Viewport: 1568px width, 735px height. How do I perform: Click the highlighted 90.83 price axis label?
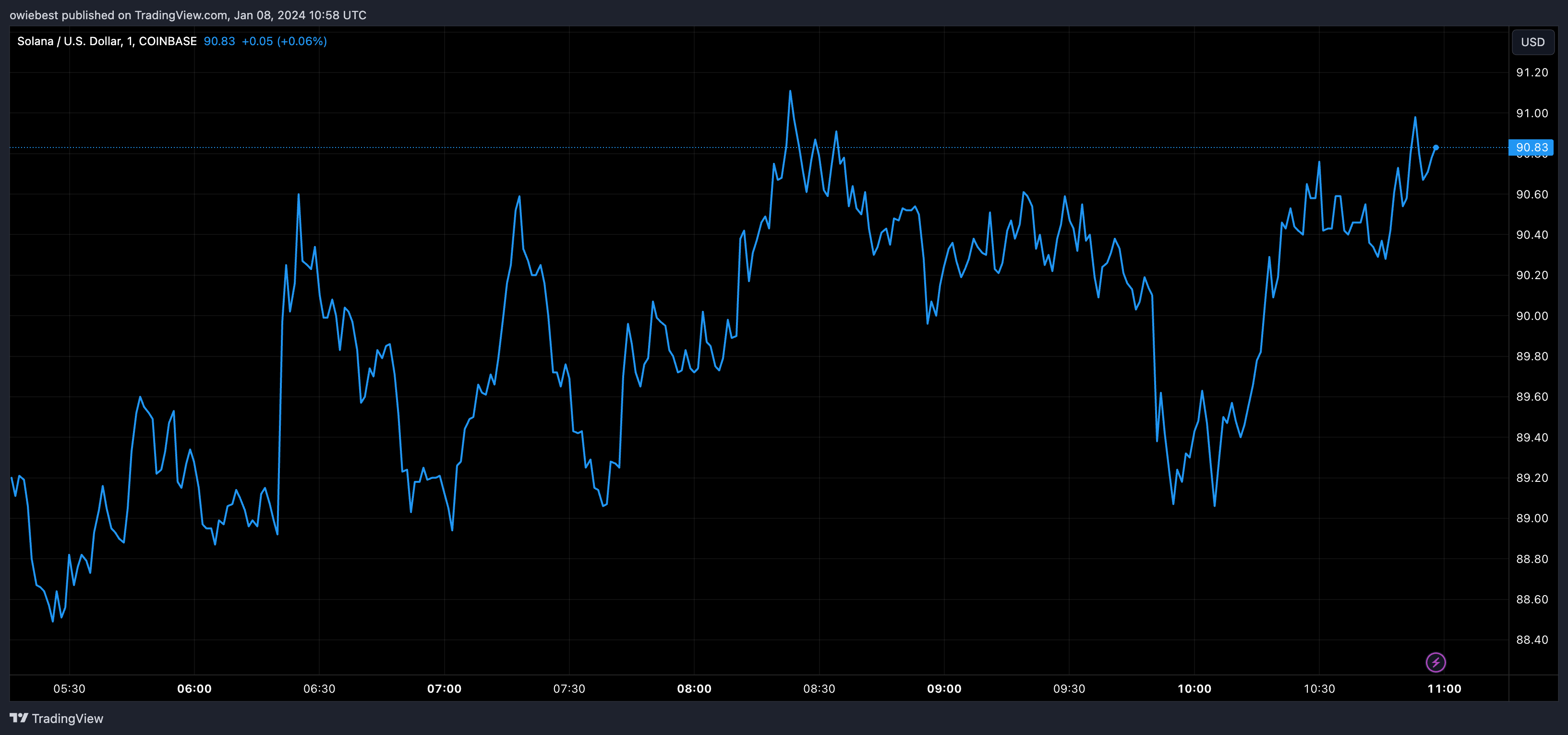click(1531, 147)
